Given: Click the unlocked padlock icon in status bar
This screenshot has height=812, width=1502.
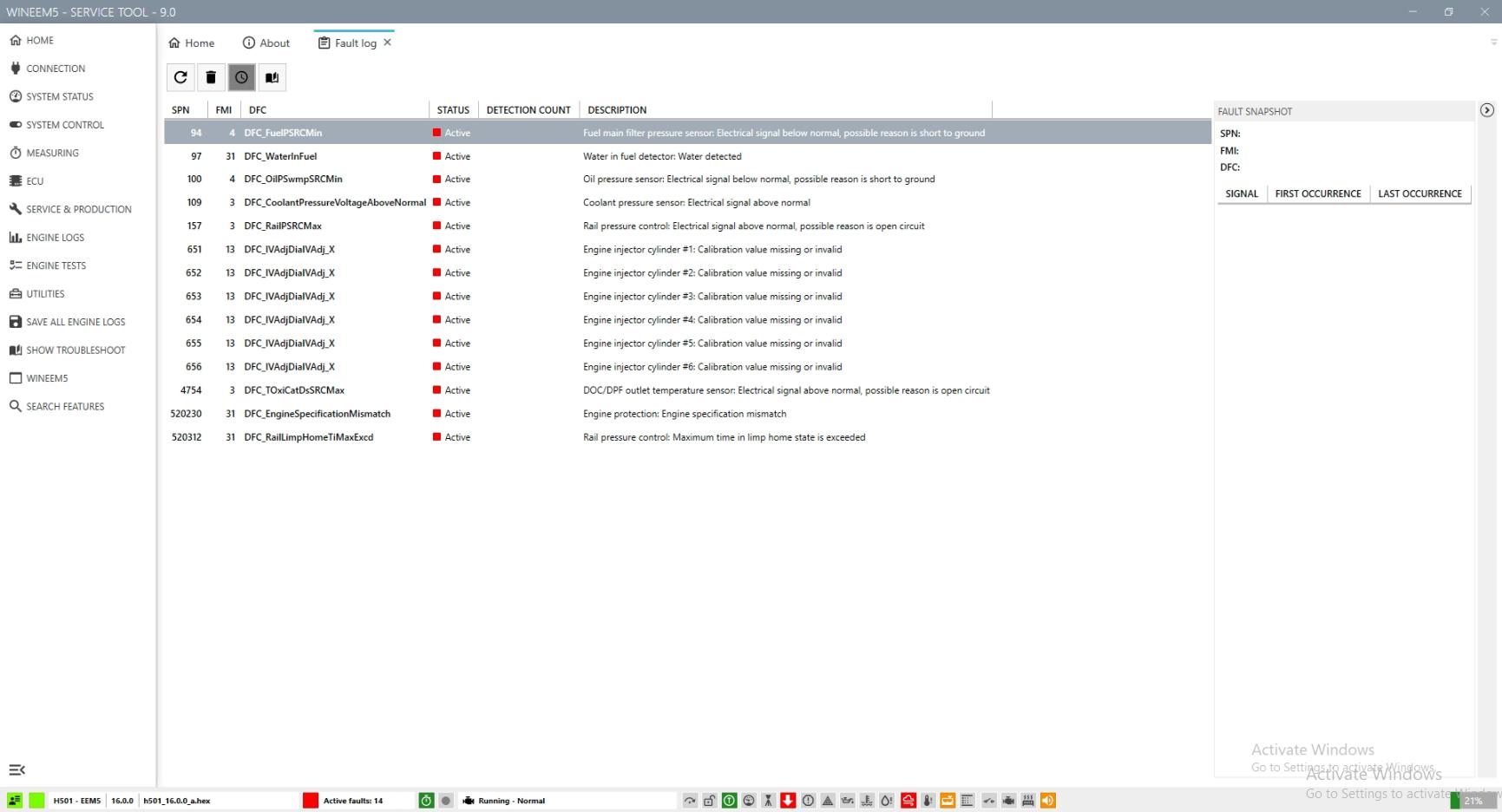Looking at the screenshot, I should pyautogui.click(x=710, y=801).
